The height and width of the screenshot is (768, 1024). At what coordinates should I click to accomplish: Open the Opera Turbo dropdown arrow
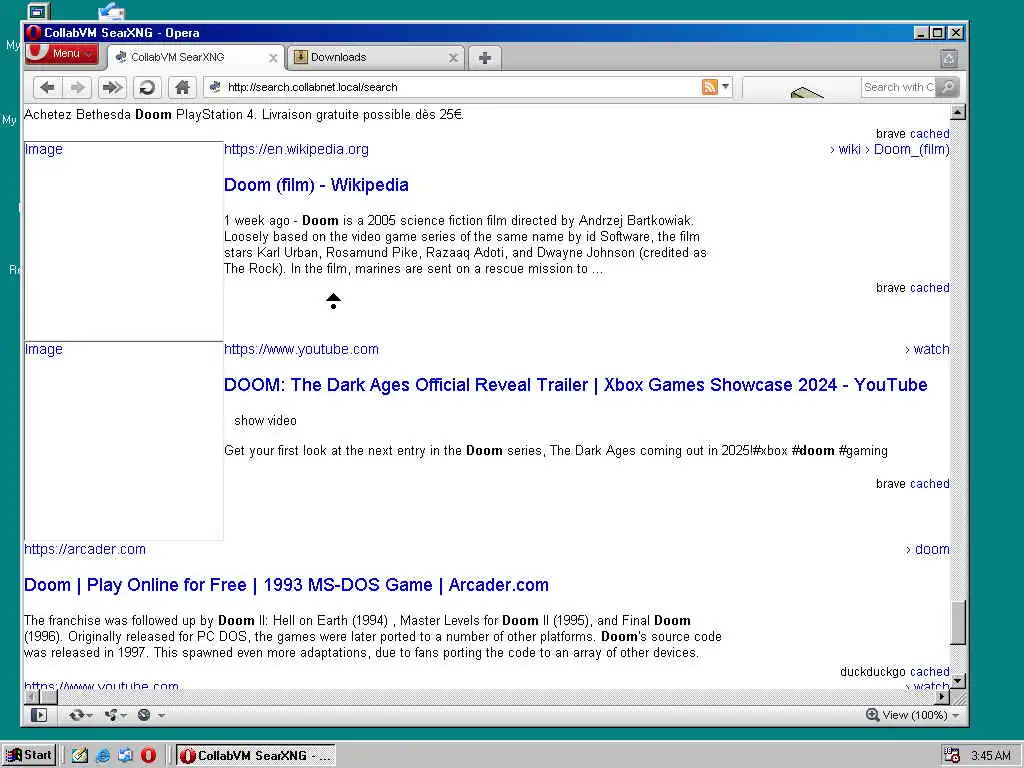pyautogui.click(x=161, y=716)
